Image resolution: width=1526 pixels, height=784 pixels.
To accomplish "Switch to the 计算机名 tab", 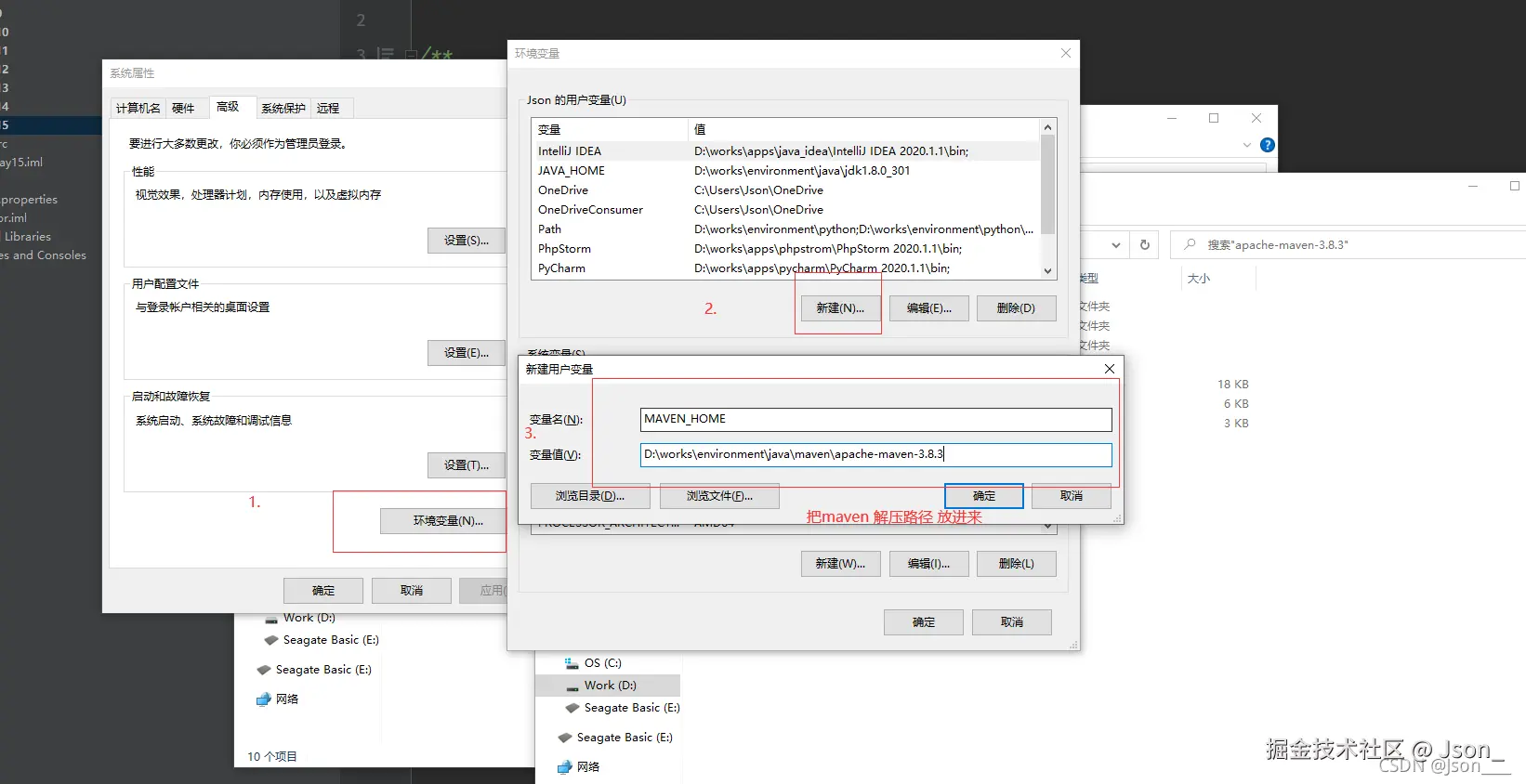I will pos(138,109).
